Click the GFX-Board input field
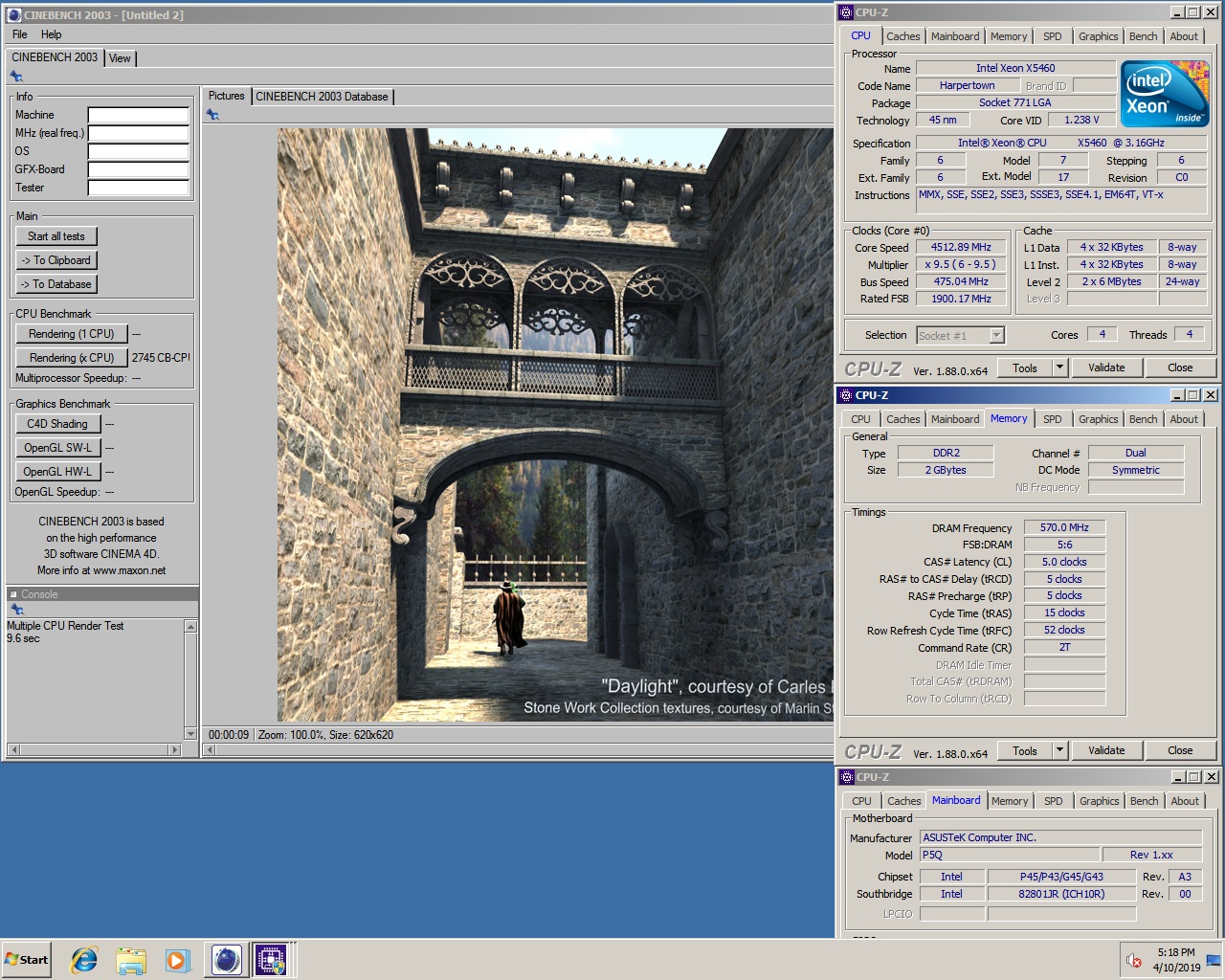The image size is (1225, 980). (139, 169)
